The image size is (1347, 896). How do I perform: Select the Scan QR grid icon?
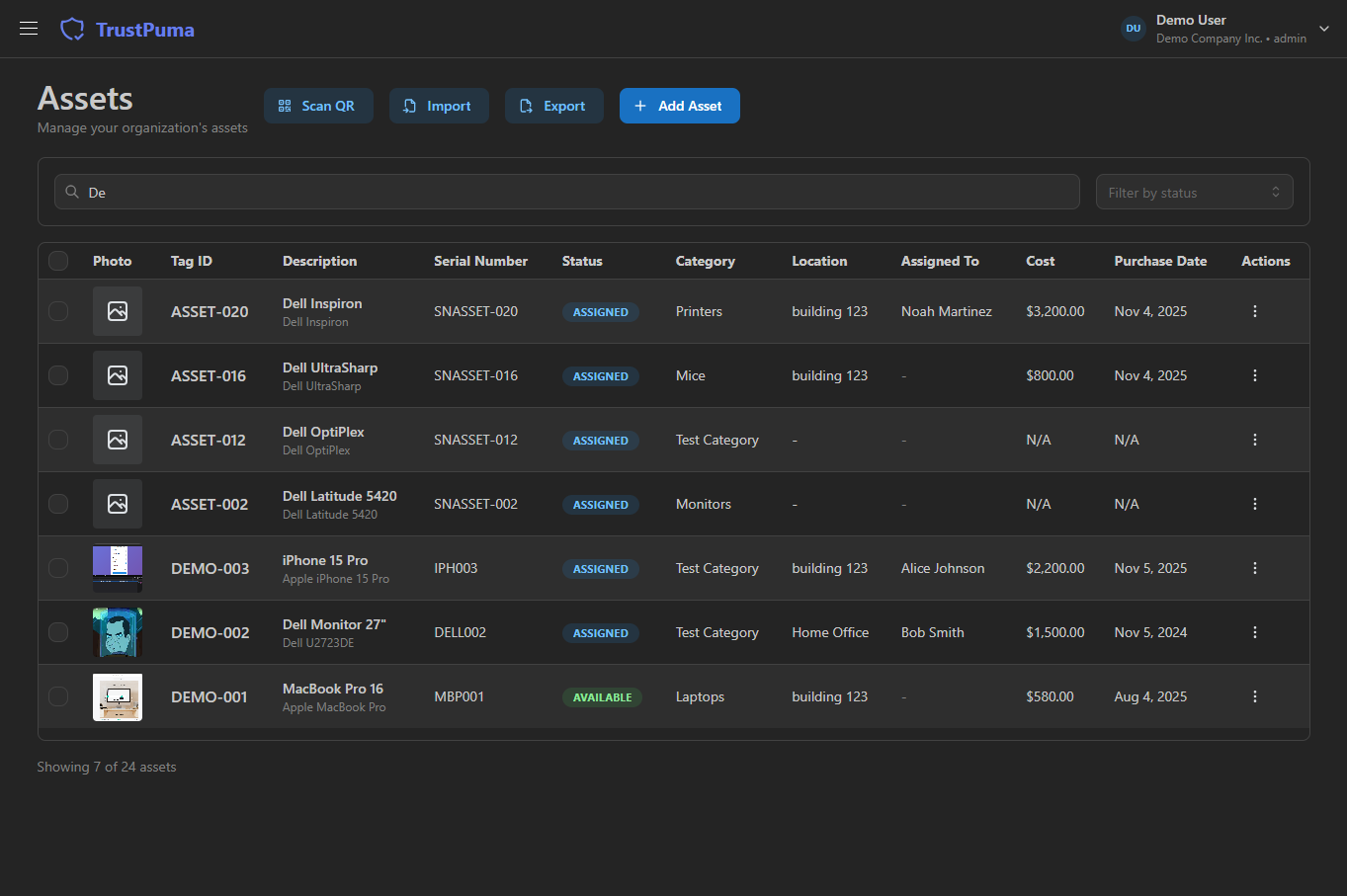(285, 105)
